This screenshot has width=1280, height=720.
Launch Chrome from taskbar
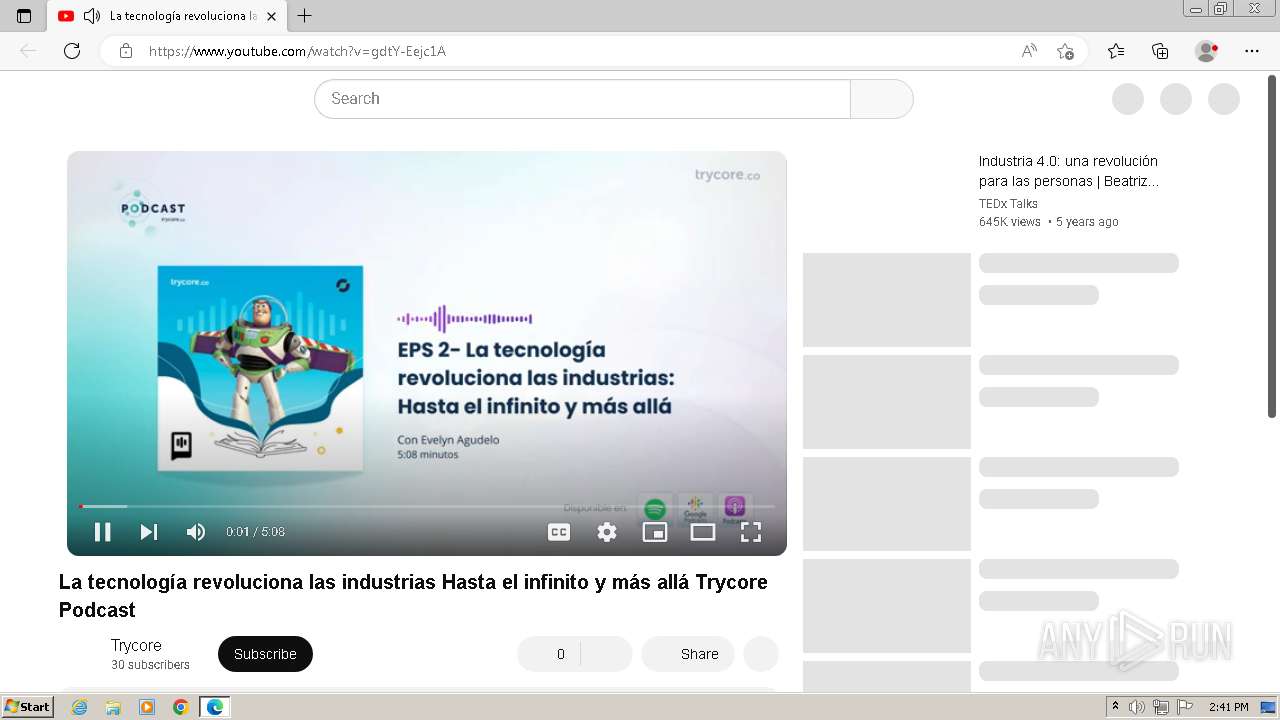point(181,707)
